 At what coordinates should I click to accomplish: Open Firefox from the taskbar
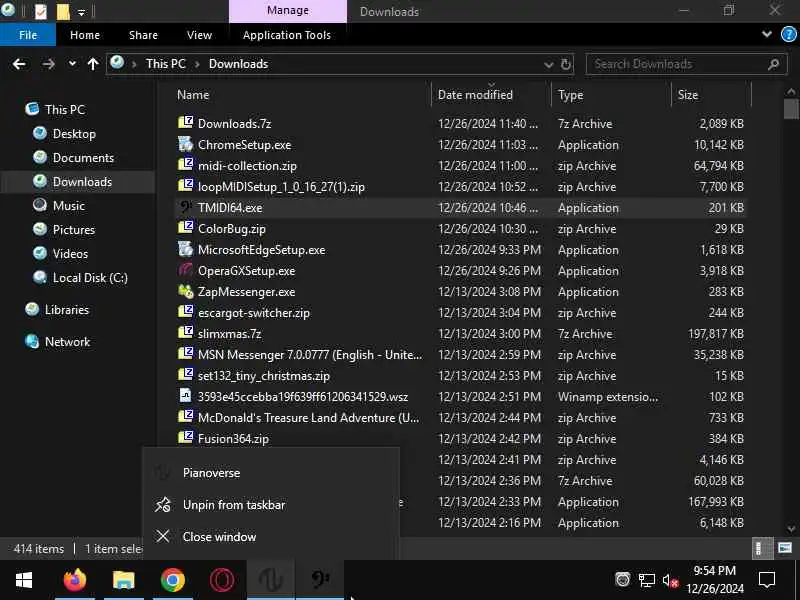click(x=74, y=580)
